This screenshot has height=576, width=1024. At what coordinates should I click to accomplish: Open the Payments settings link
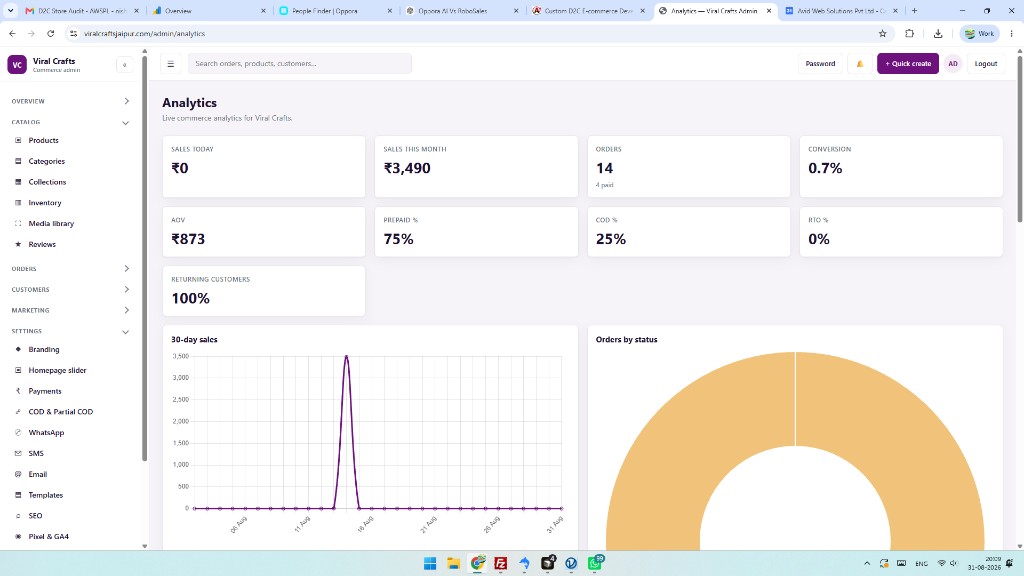coord(45,391)
